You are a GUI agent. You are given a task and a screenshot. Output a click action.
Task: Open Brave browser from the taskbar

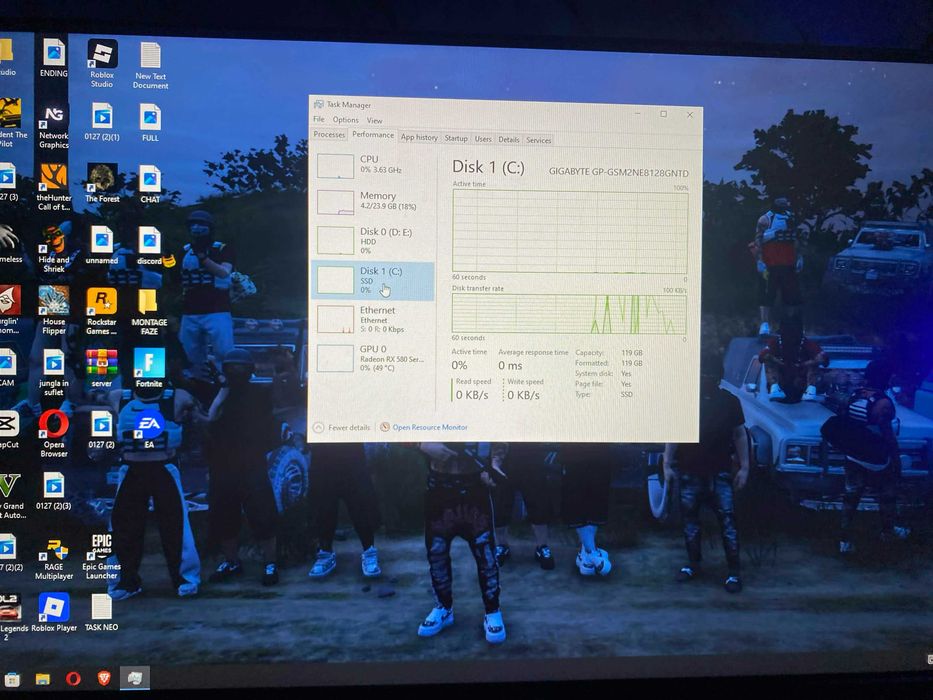click(104, 678)
